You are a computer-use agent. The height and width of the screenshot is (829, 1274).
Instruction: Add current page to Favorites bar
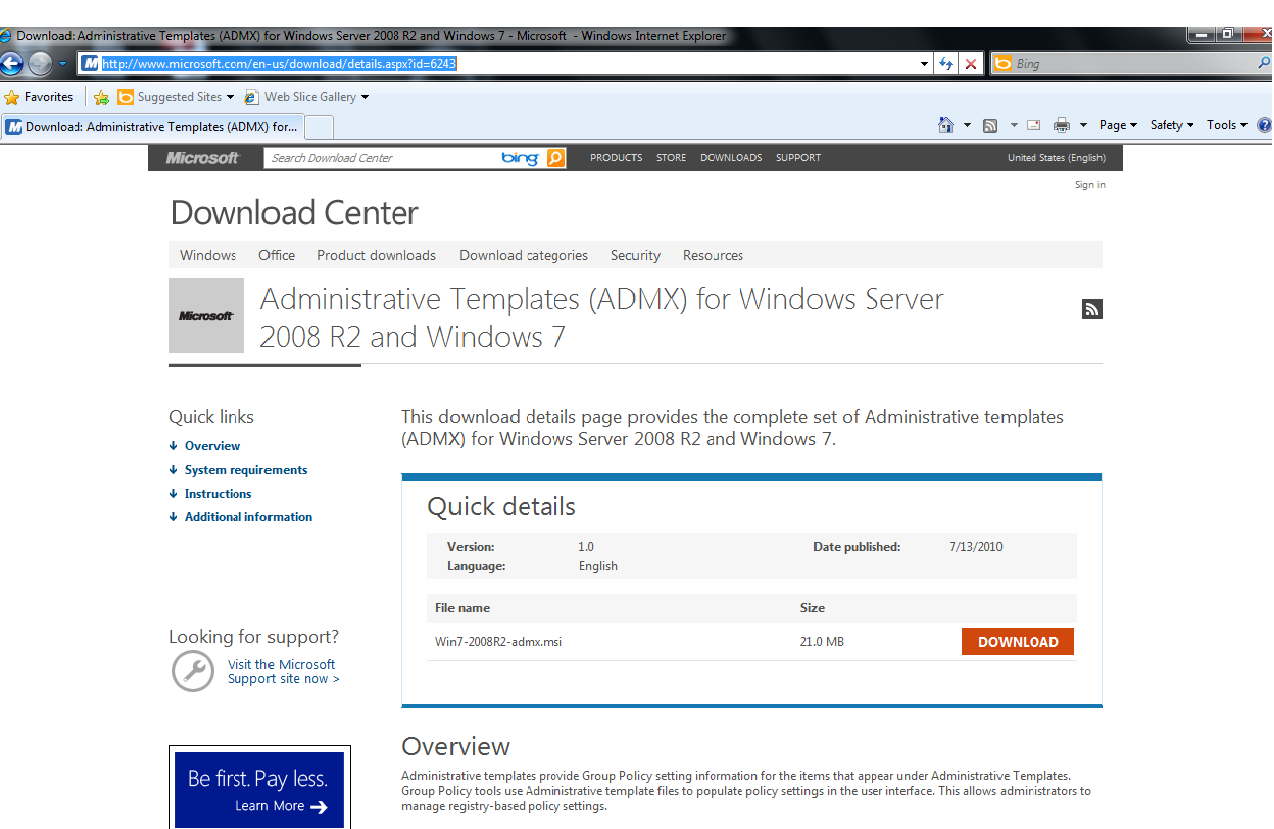point(101,97)
